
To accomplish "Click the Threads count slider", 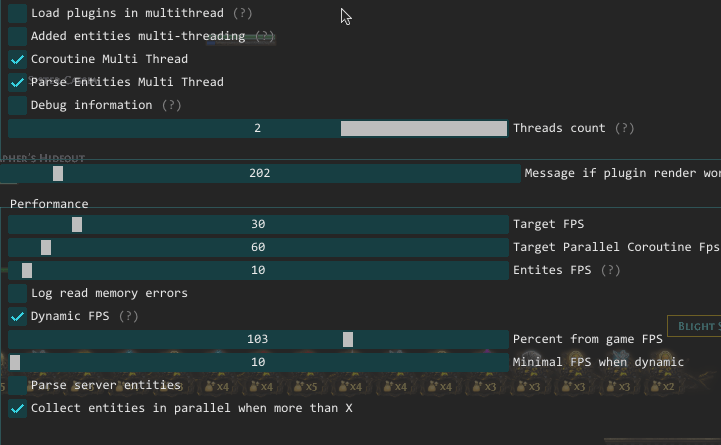I will click(x=258, y=128).
